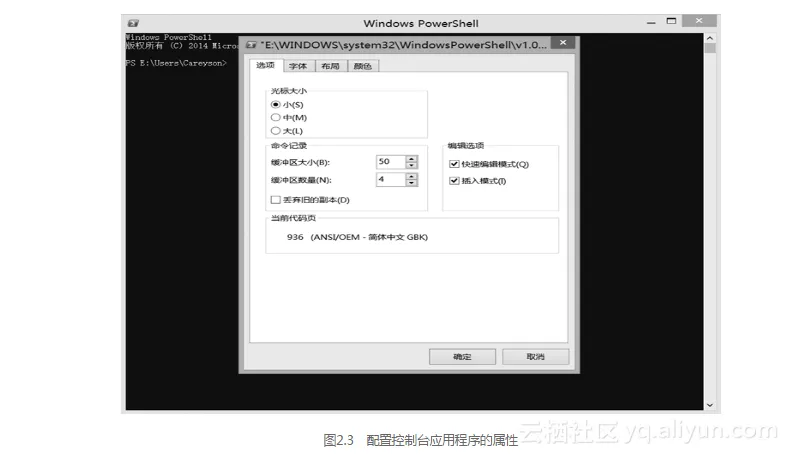Screen dimensions: 789x455
Task: Increase buffer count with the up arrow
Action: click(x=412, y=177)
